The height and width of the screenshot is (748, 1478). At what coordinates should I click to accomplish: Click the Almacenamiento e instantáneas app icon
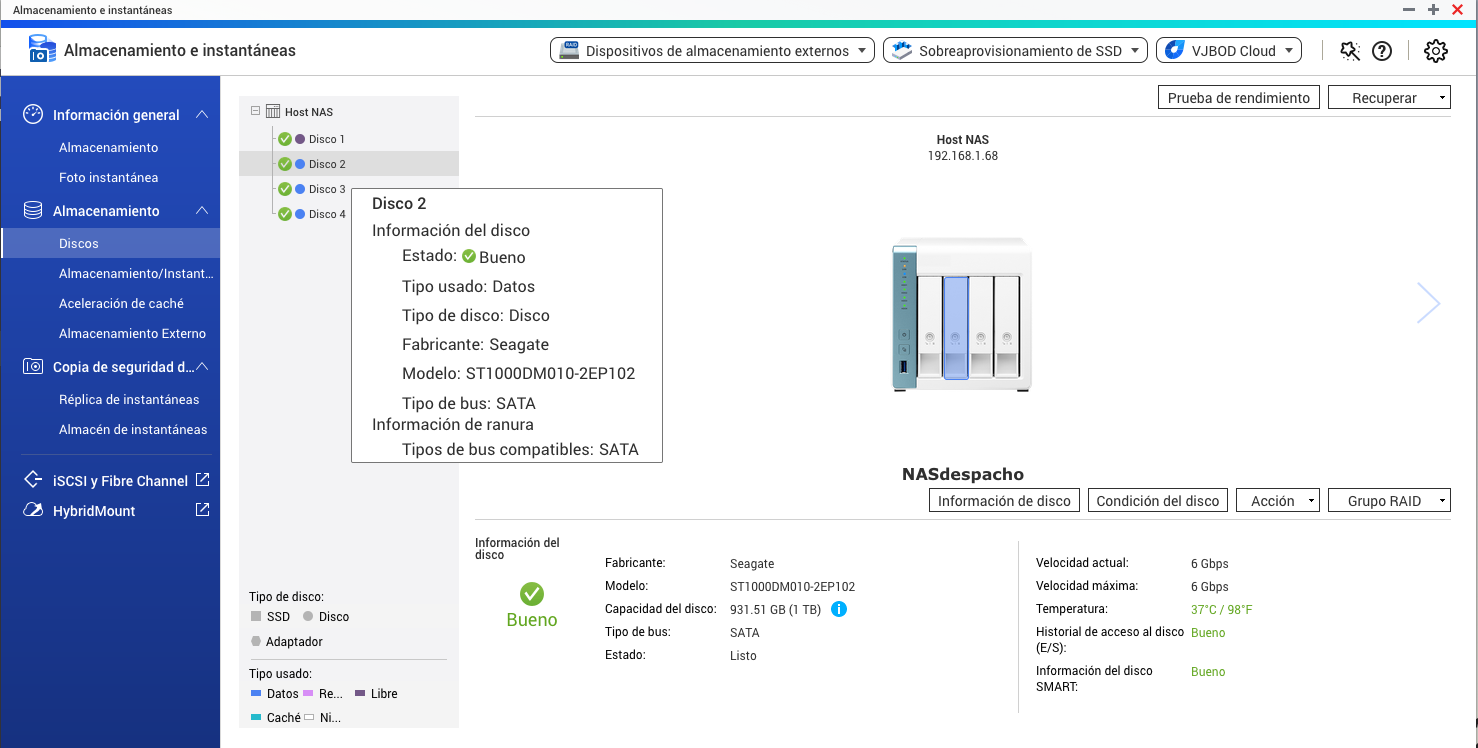click(x=42, y=50)
